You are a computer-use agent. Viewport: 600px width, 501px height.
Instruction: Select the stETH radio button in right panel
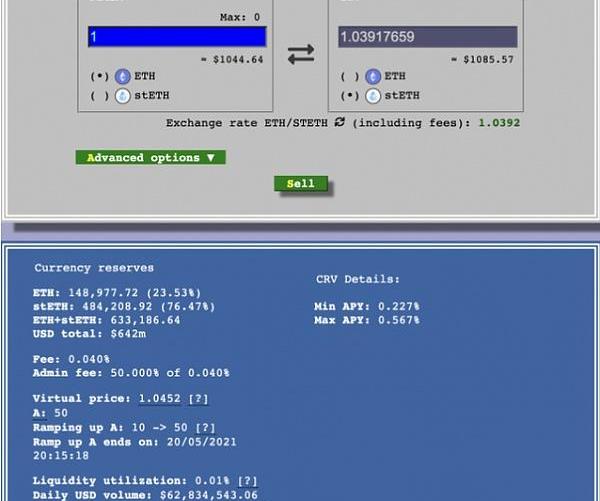click(350, 96)
